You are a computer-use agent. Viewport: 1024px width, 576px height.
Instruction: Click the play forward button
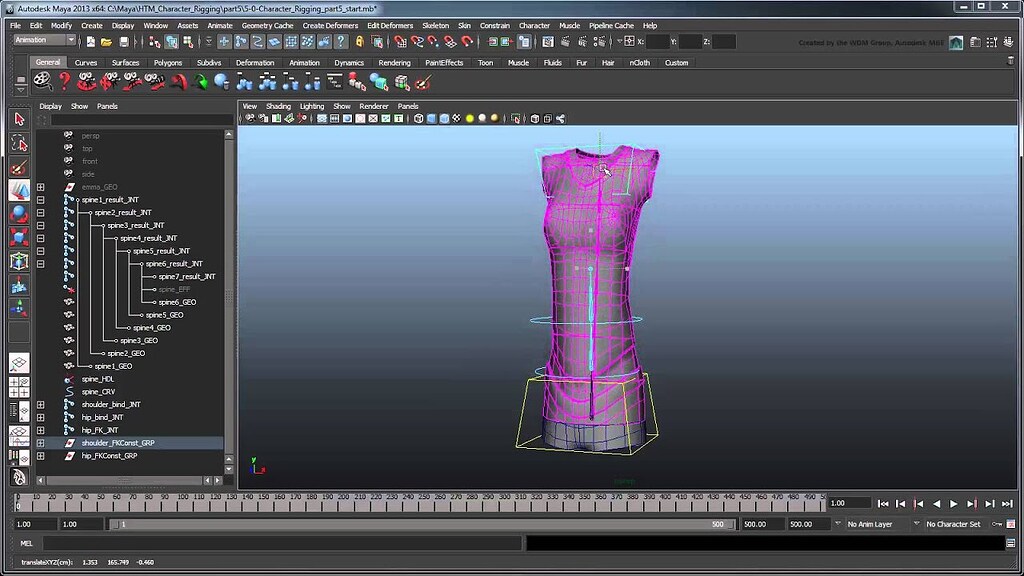click(953, 504)
